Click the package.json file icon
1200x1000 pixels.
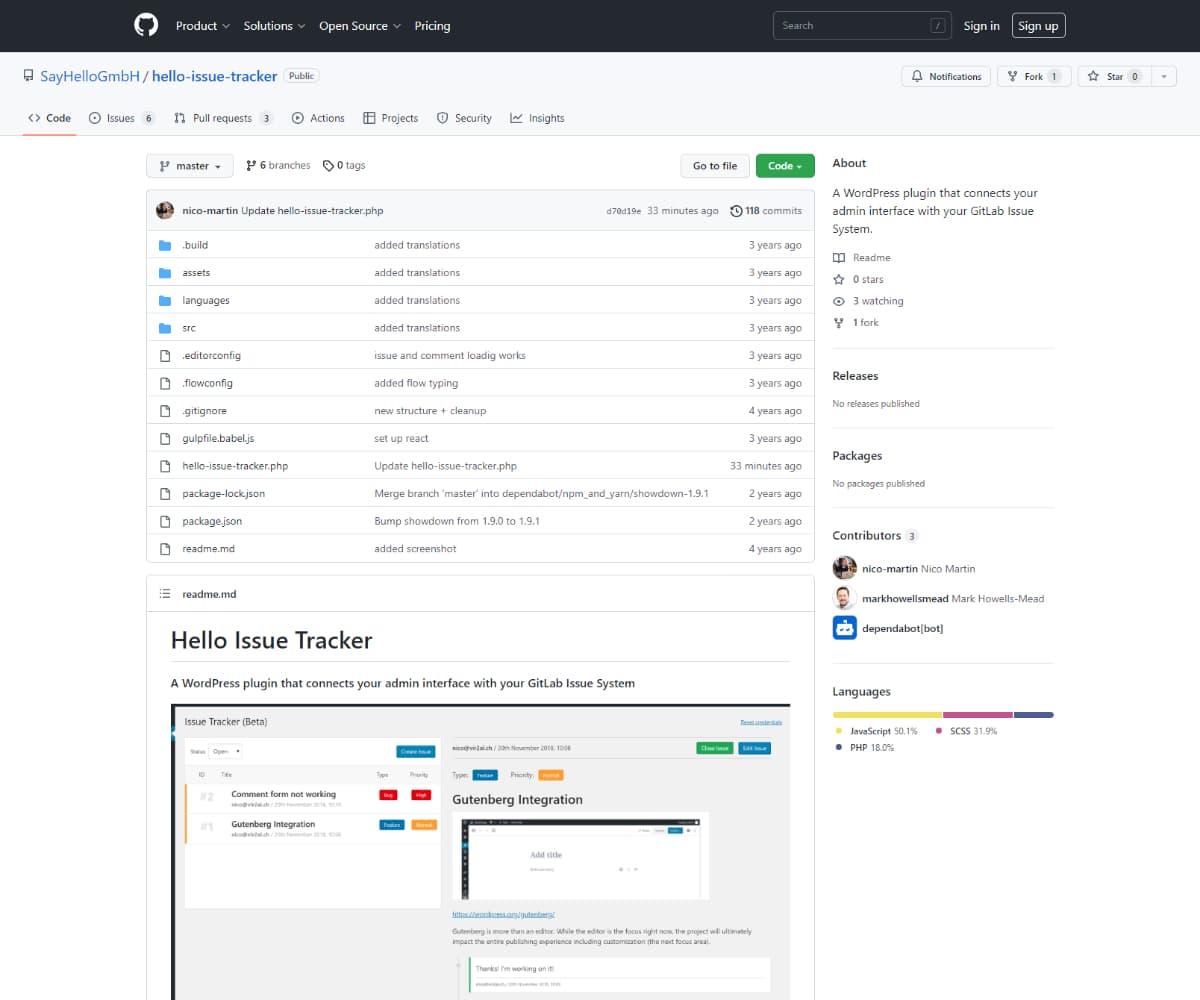[x=166, y=521]
